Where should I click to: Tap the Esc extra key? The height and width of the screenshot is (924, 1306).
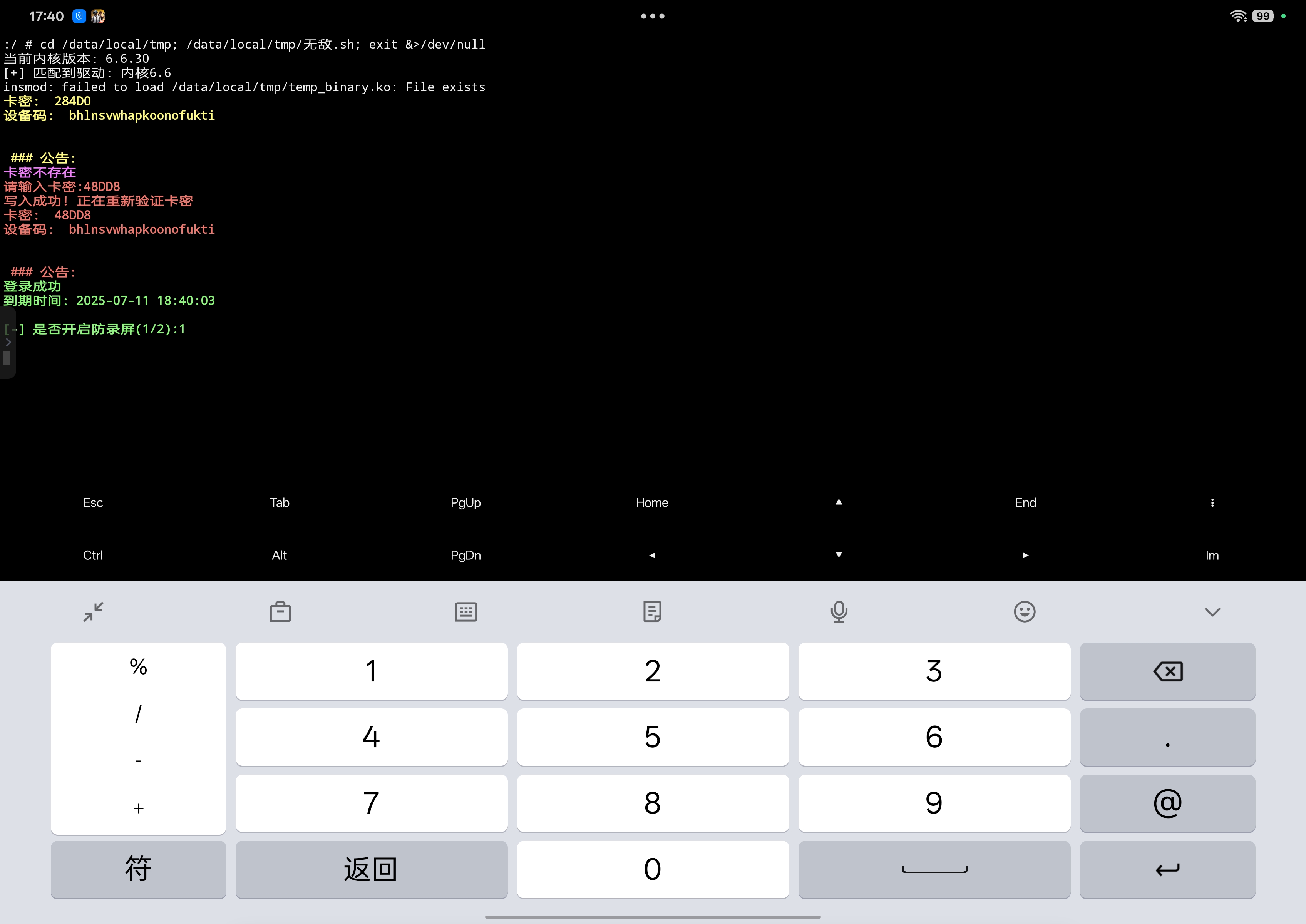click(x=93, y=502)
